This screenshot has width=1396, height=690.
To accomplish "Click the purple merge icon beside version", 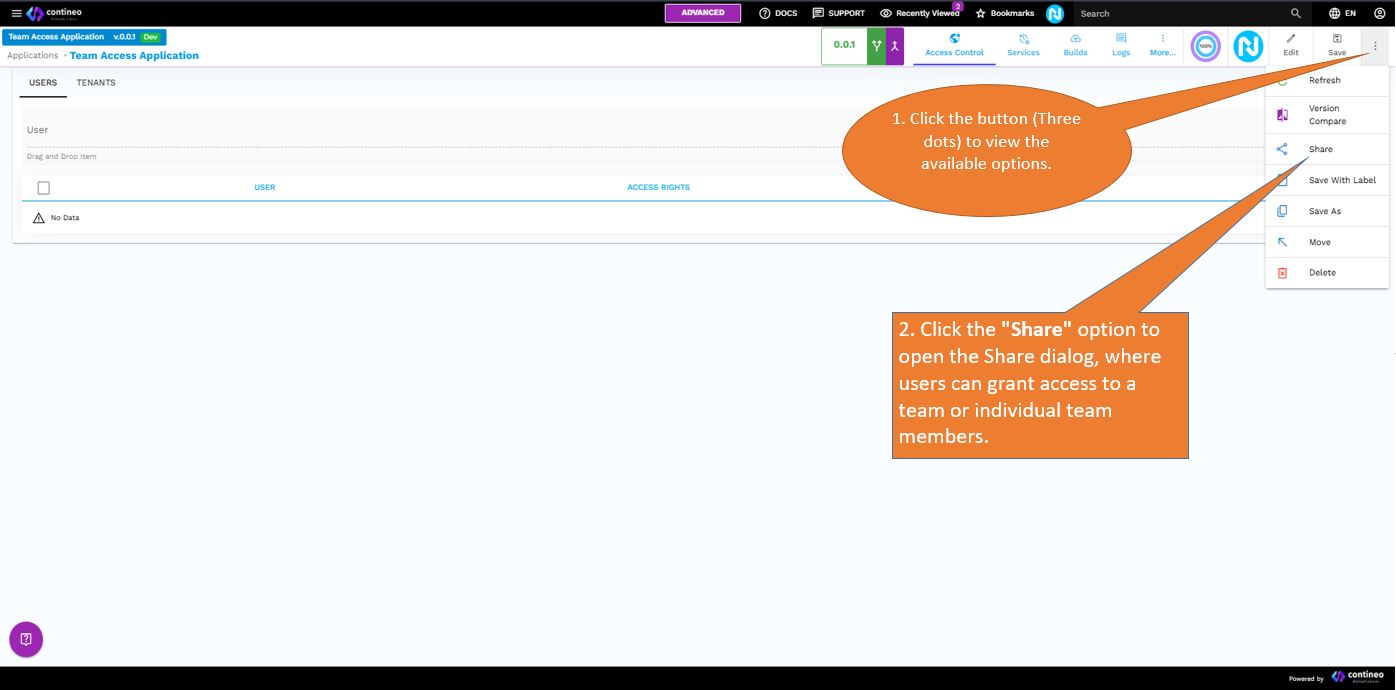I will pos(895,46).
